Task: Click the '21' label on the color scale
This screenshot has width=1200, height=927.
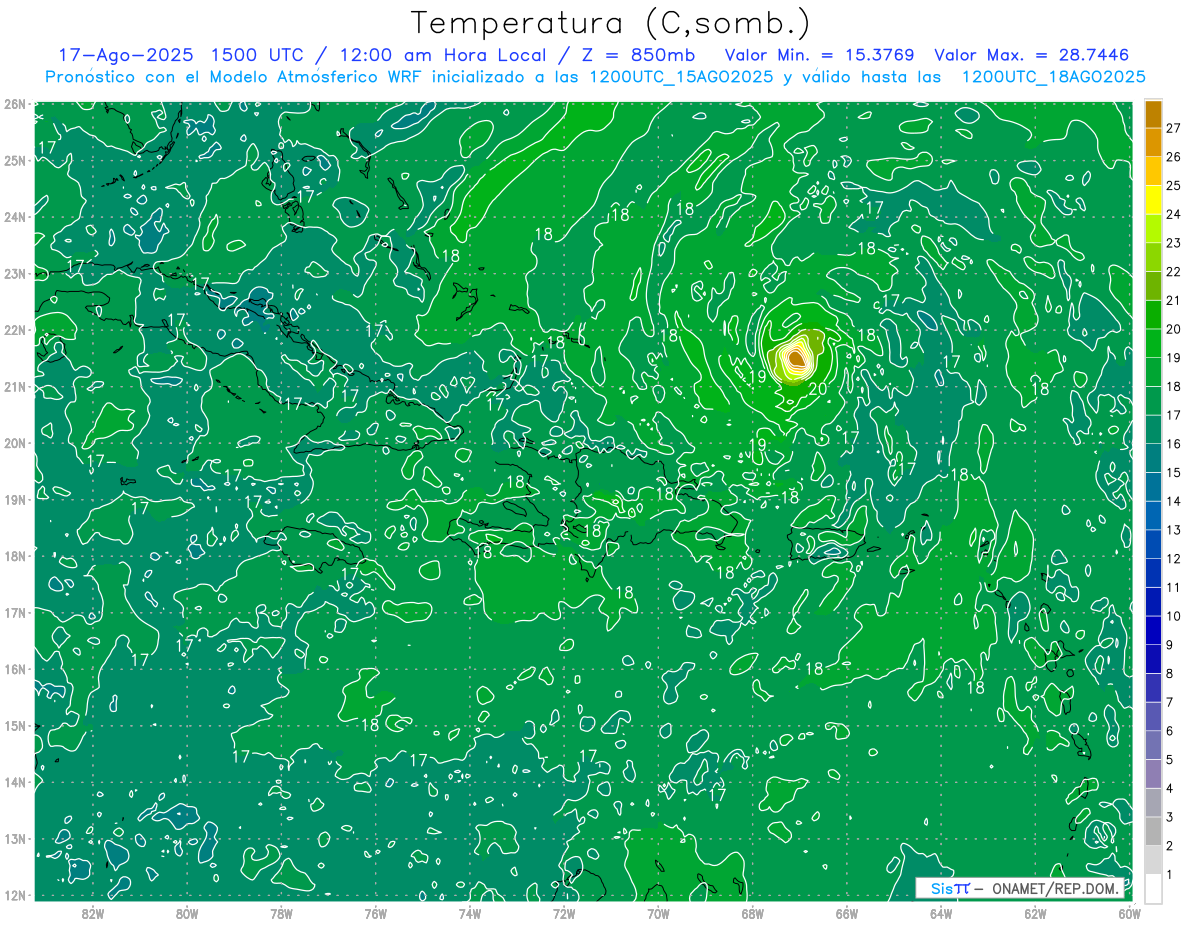Action: pos(1174,300)
